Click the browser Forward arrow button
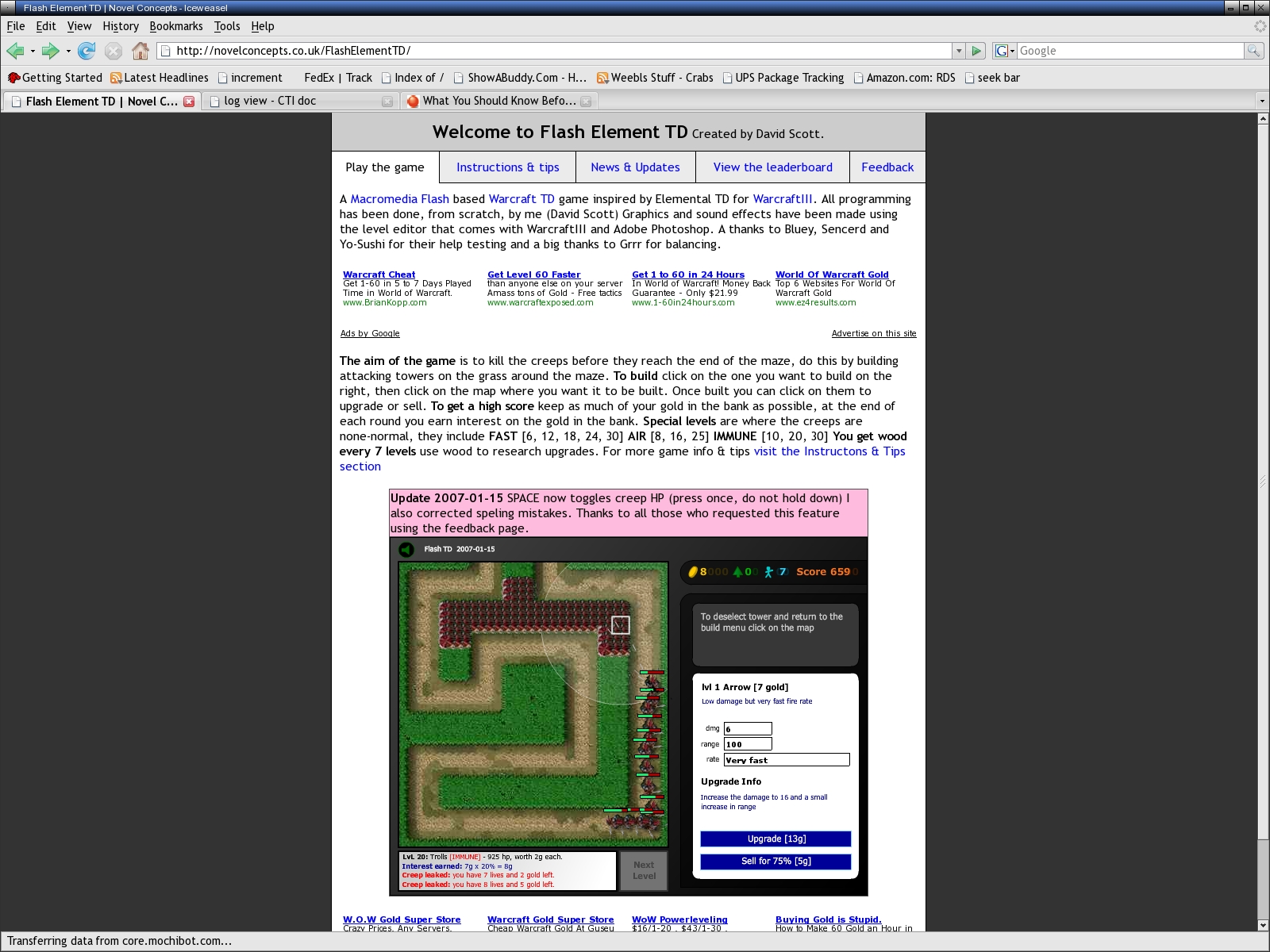Image resolution: width=1270 pixels, height=952 pixels. 50,51
